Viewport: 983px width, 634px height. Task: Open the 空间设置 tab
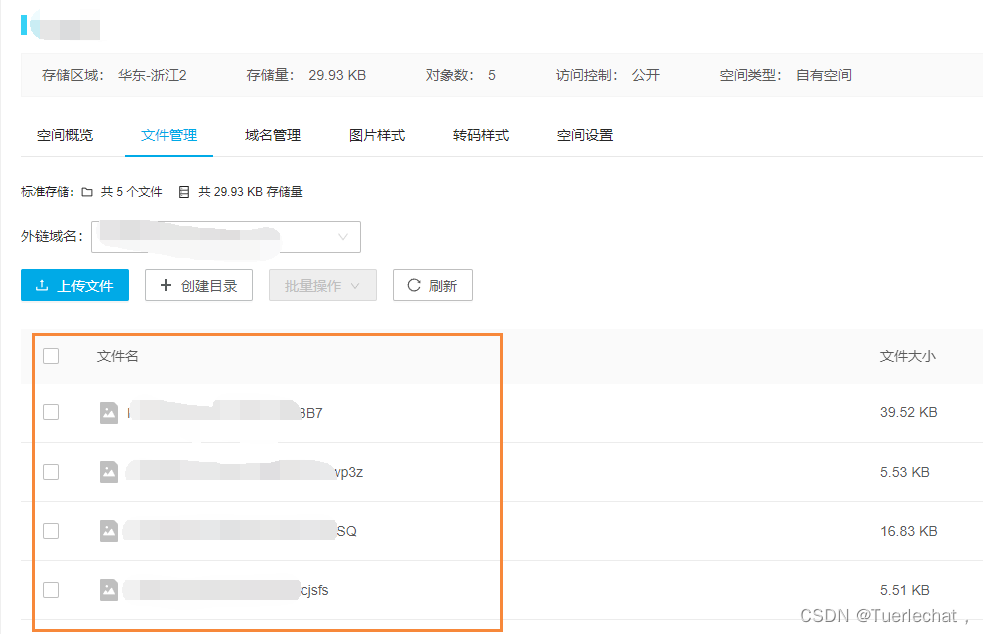(585, 135)
